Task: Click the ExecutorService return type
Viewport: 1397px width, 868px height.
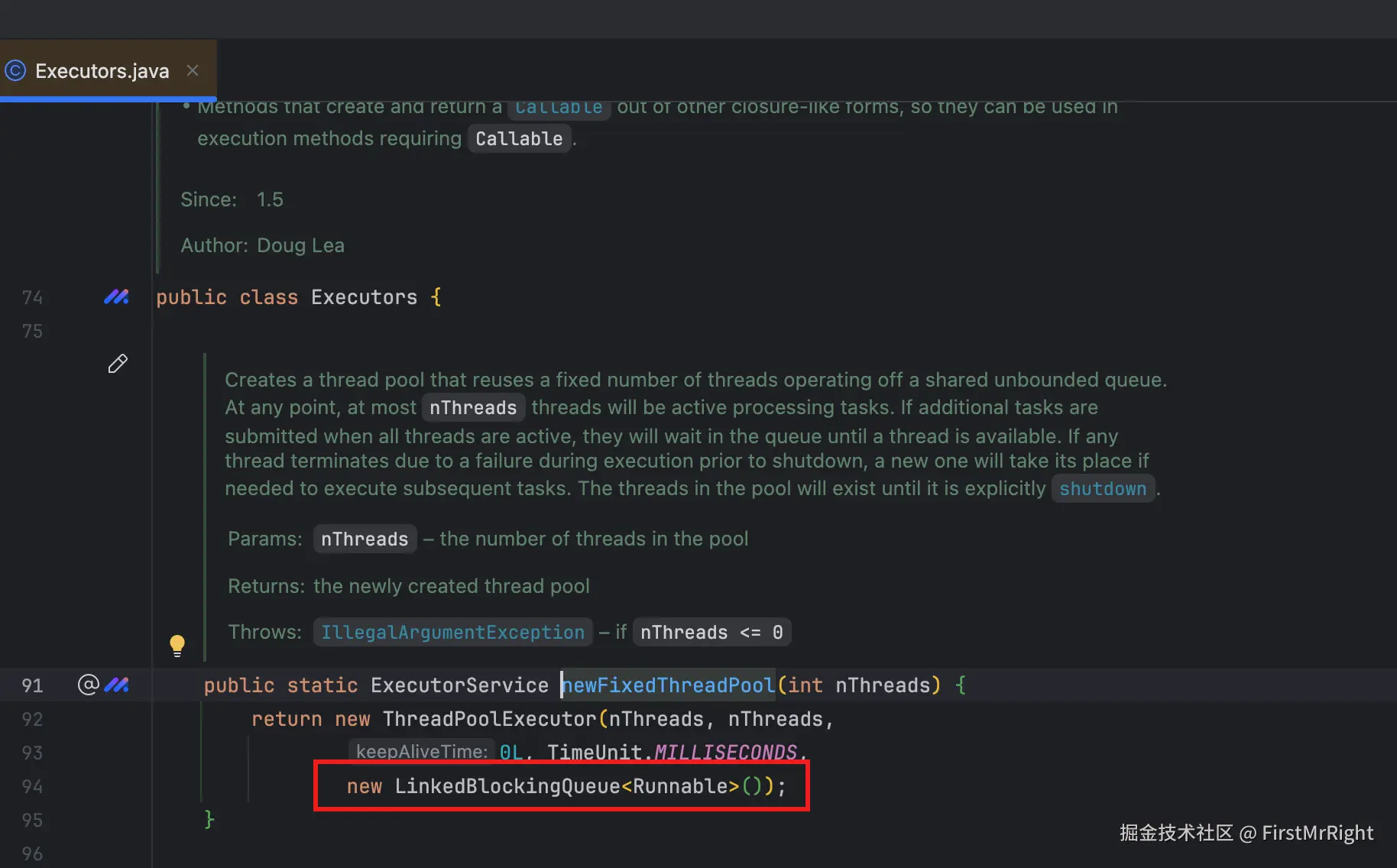Action: 459,685
